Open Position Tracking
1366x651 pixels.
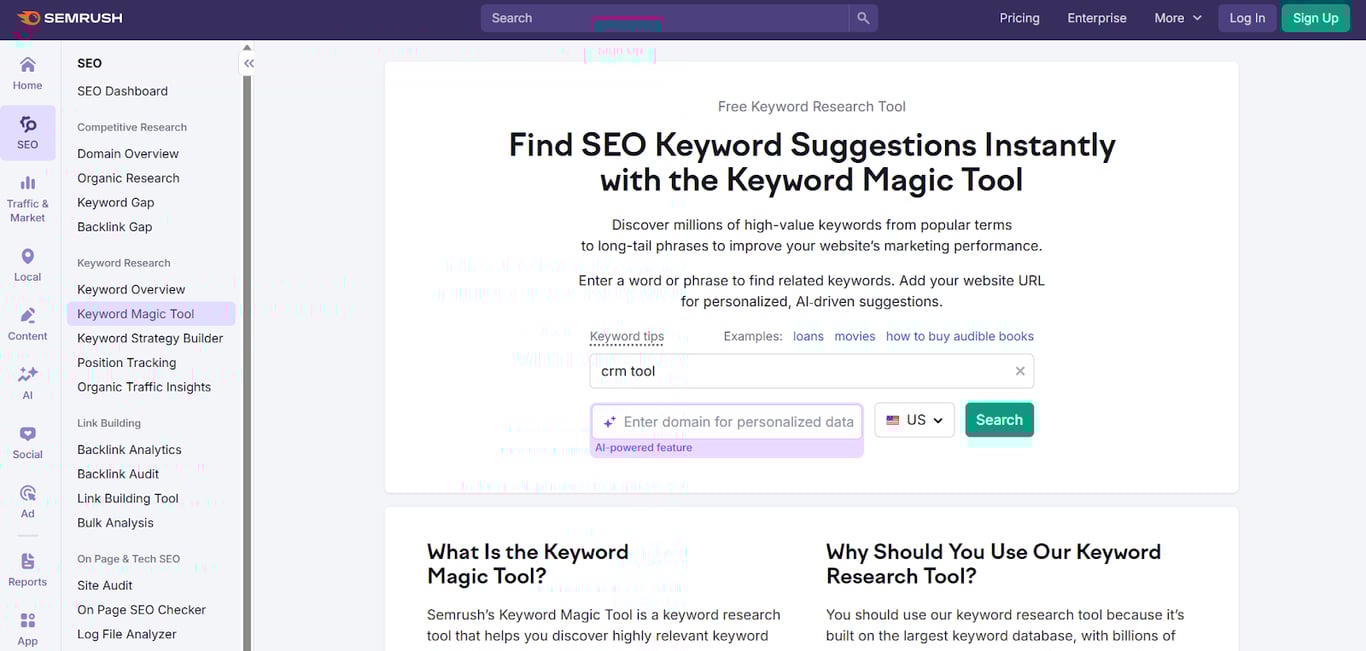click(x=127, y=363)
